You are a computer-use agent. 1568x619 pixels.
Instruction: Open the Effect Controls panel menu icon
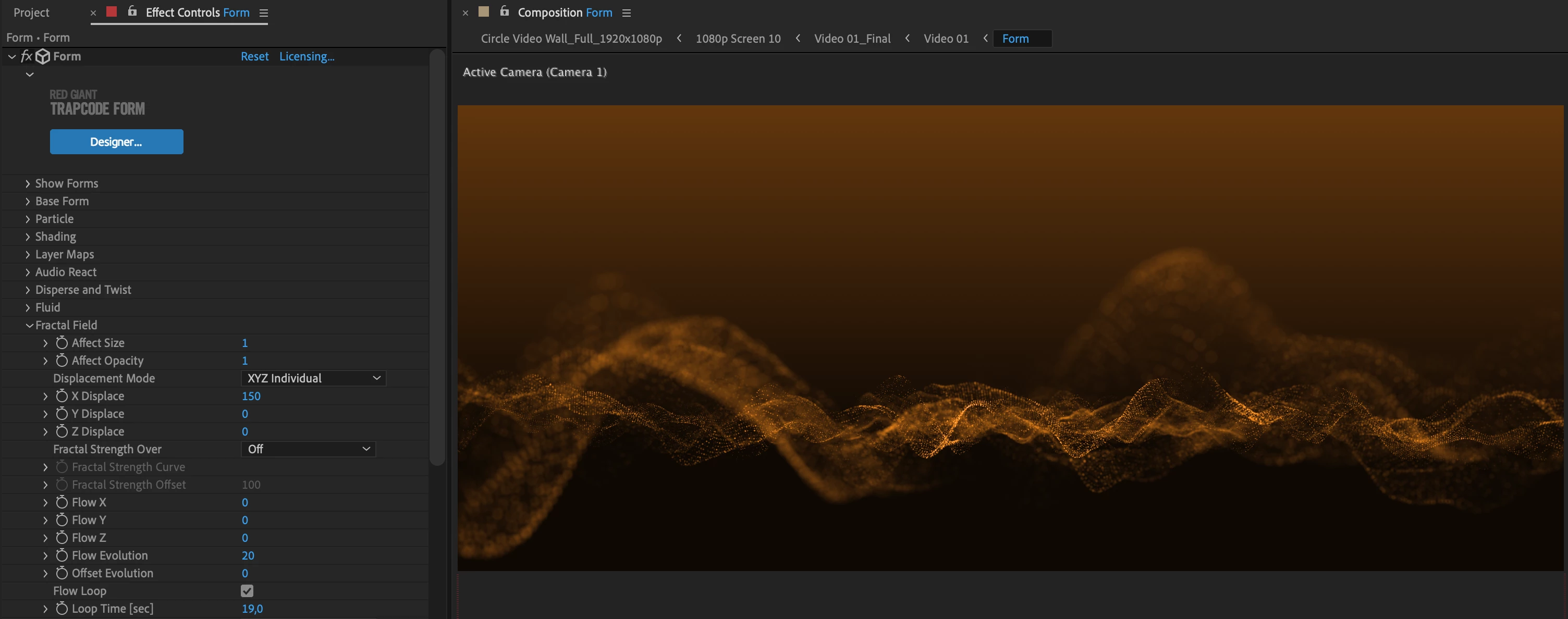(x=264, y=13)
